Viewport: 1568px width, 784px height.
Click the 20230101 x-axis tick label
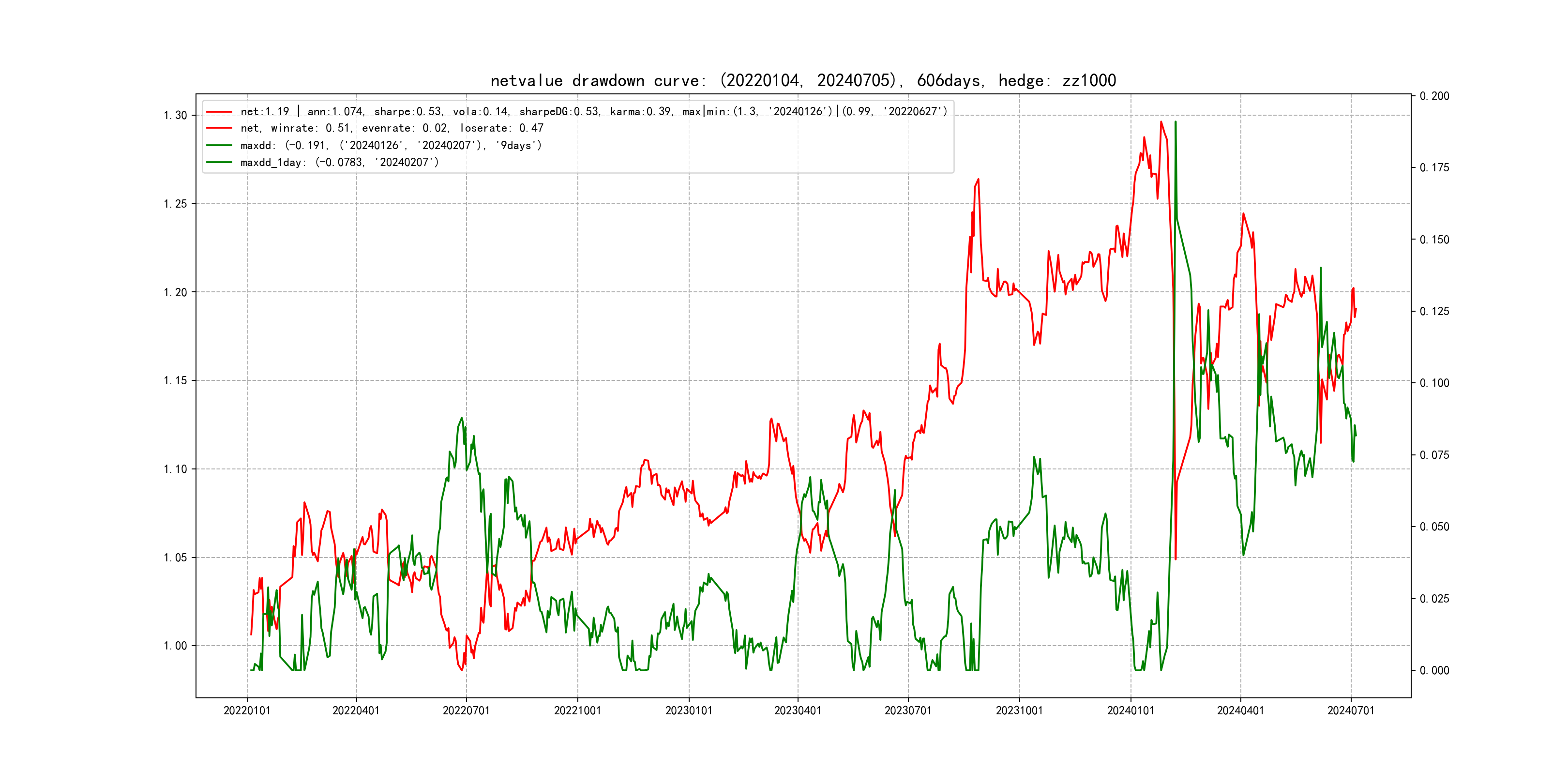(x=689, y=710)
